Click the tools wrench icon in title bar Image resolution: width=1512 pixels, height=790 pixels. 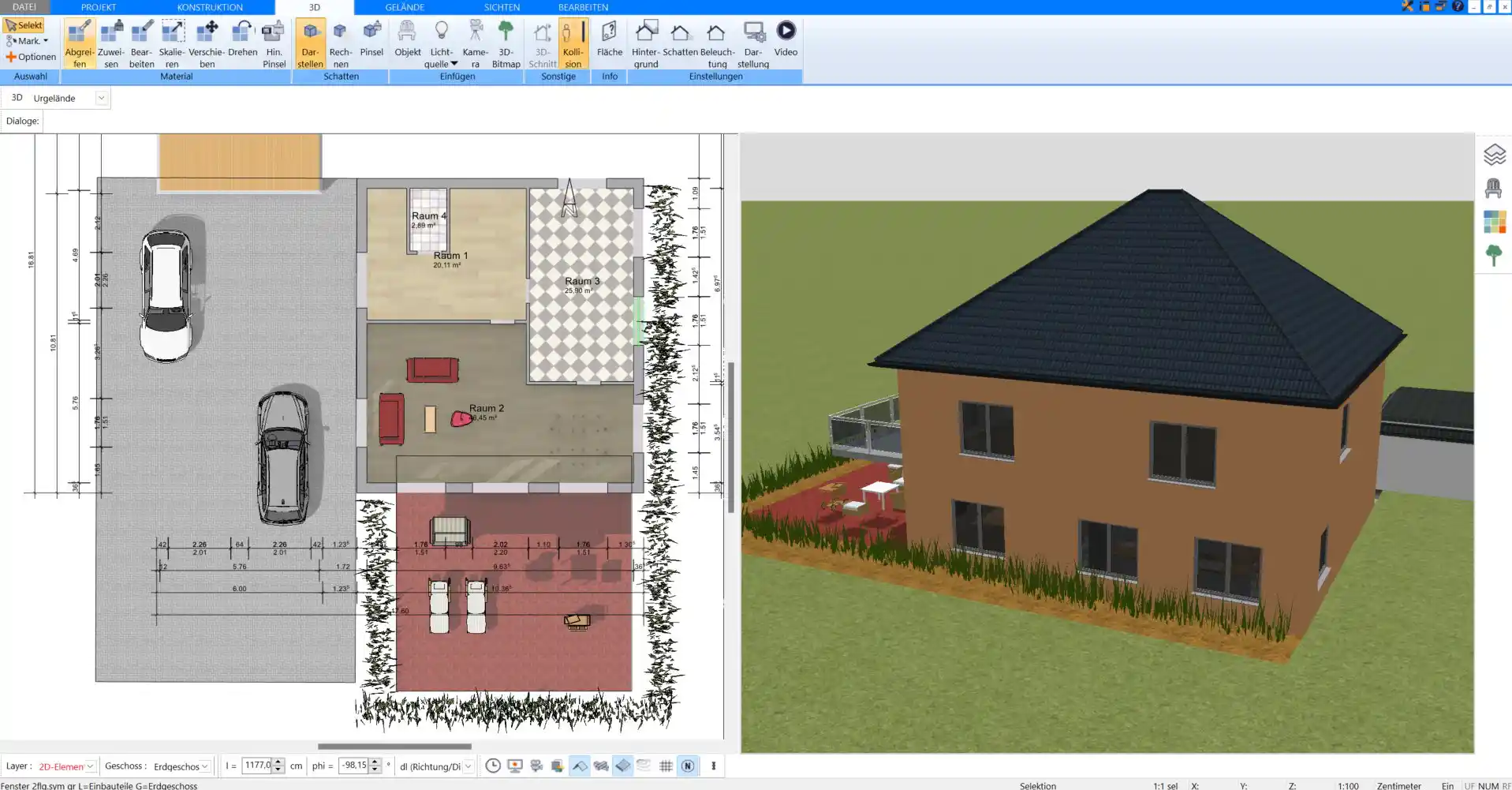click(x=1407, y=6)
